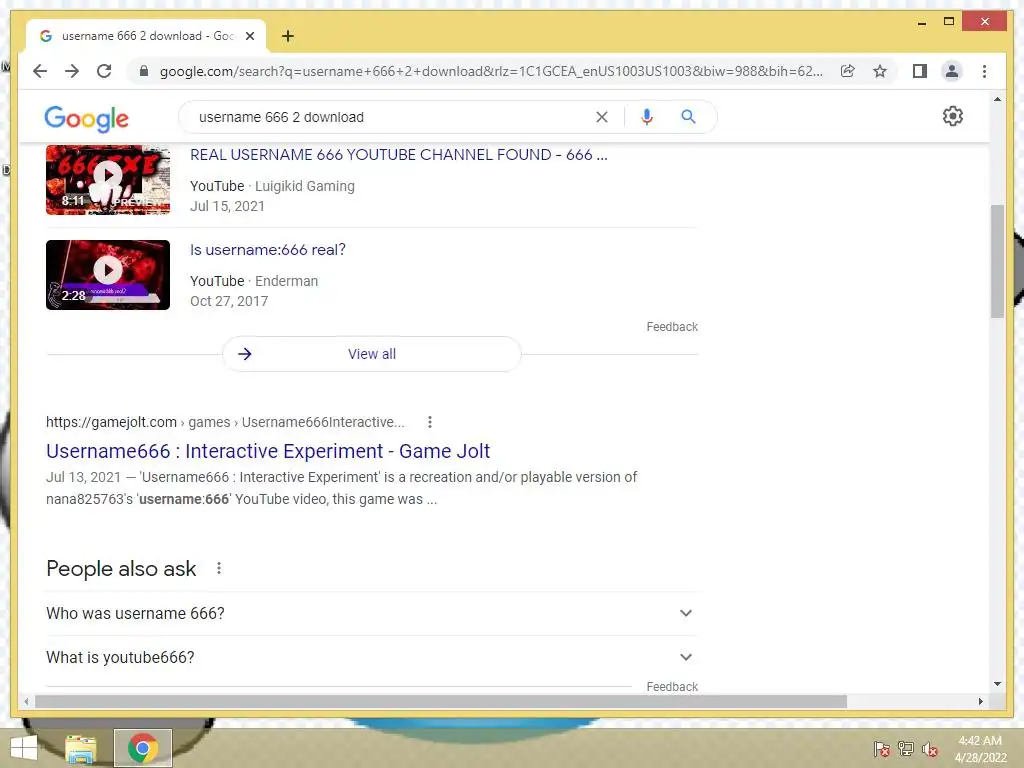Bookmark this page with star icon
This screenshot has width=1024, height=768.
point(880,71)
